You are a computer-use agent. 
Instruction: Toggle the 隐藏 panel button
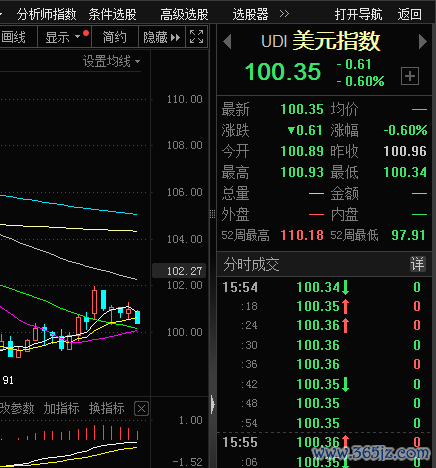click(161, 37)
